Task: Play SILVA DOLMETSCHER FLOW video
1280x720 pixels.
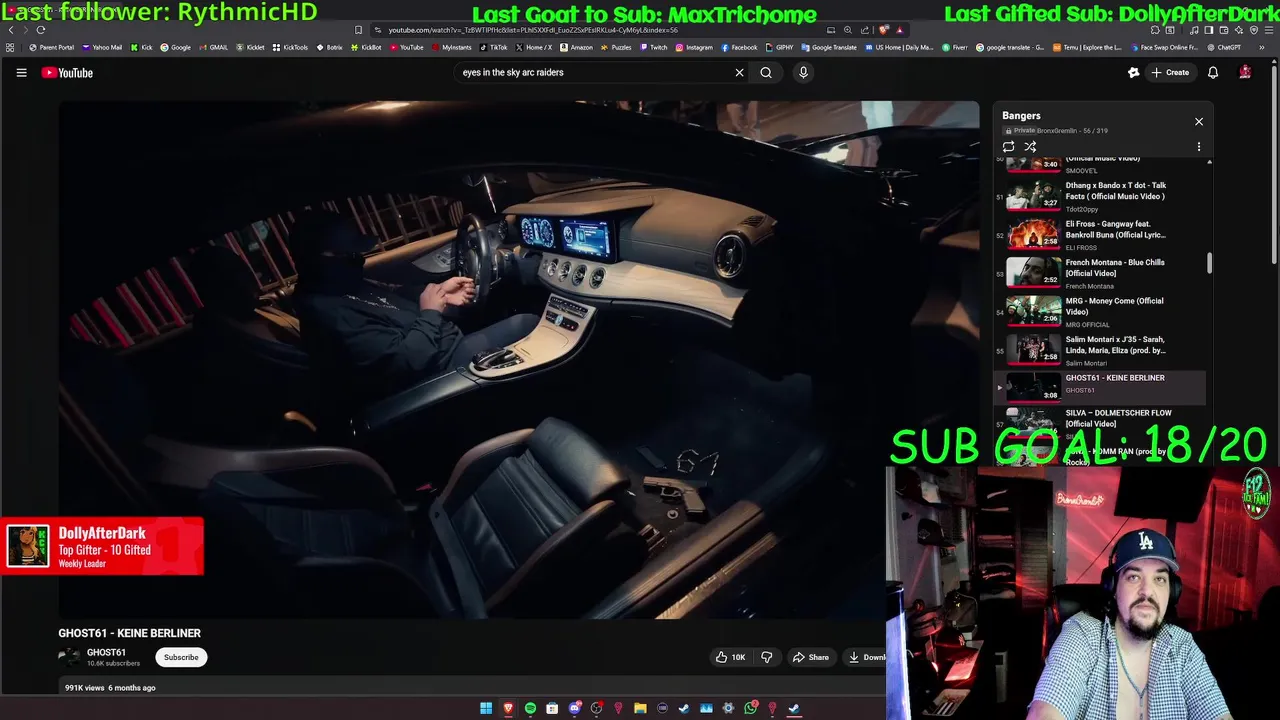Action: [x=1100, y=424]
